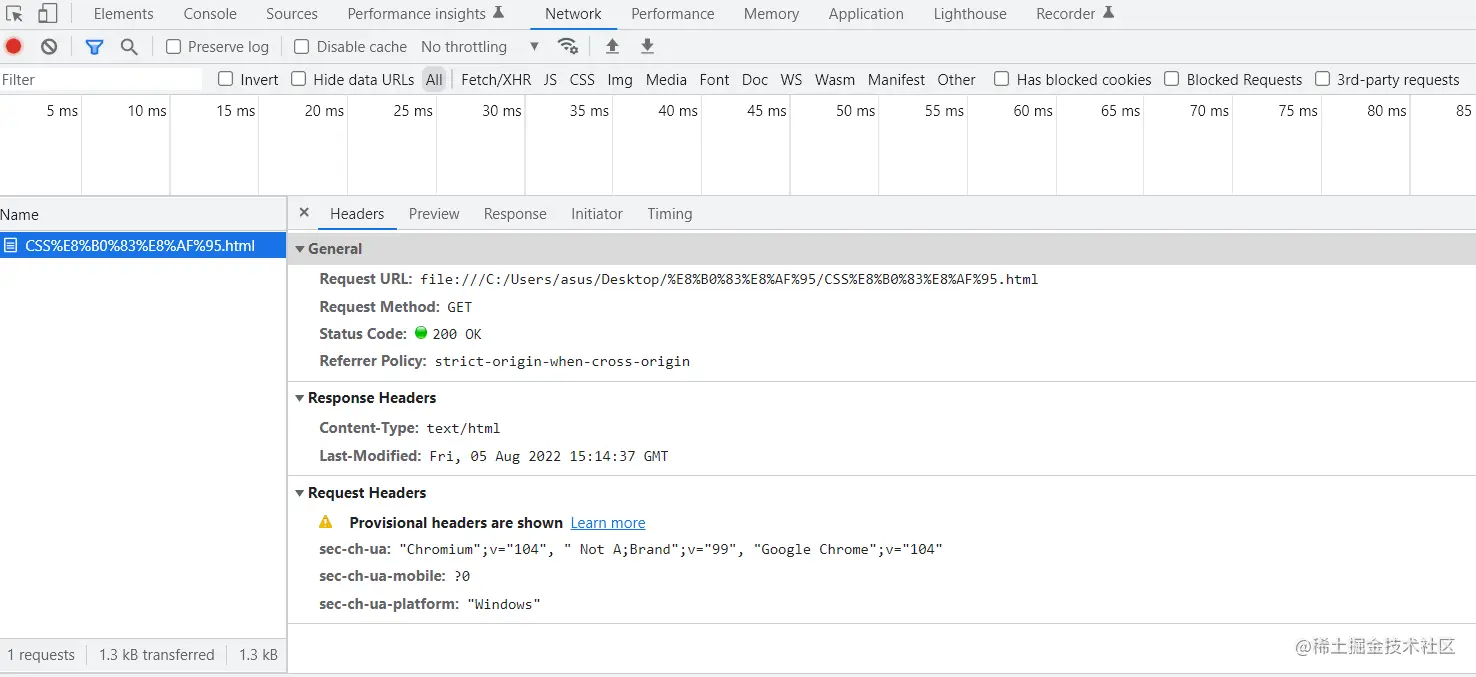Filter by Doc requests
The height and width of the screenshot is (677, 1476).
(755, 79)
